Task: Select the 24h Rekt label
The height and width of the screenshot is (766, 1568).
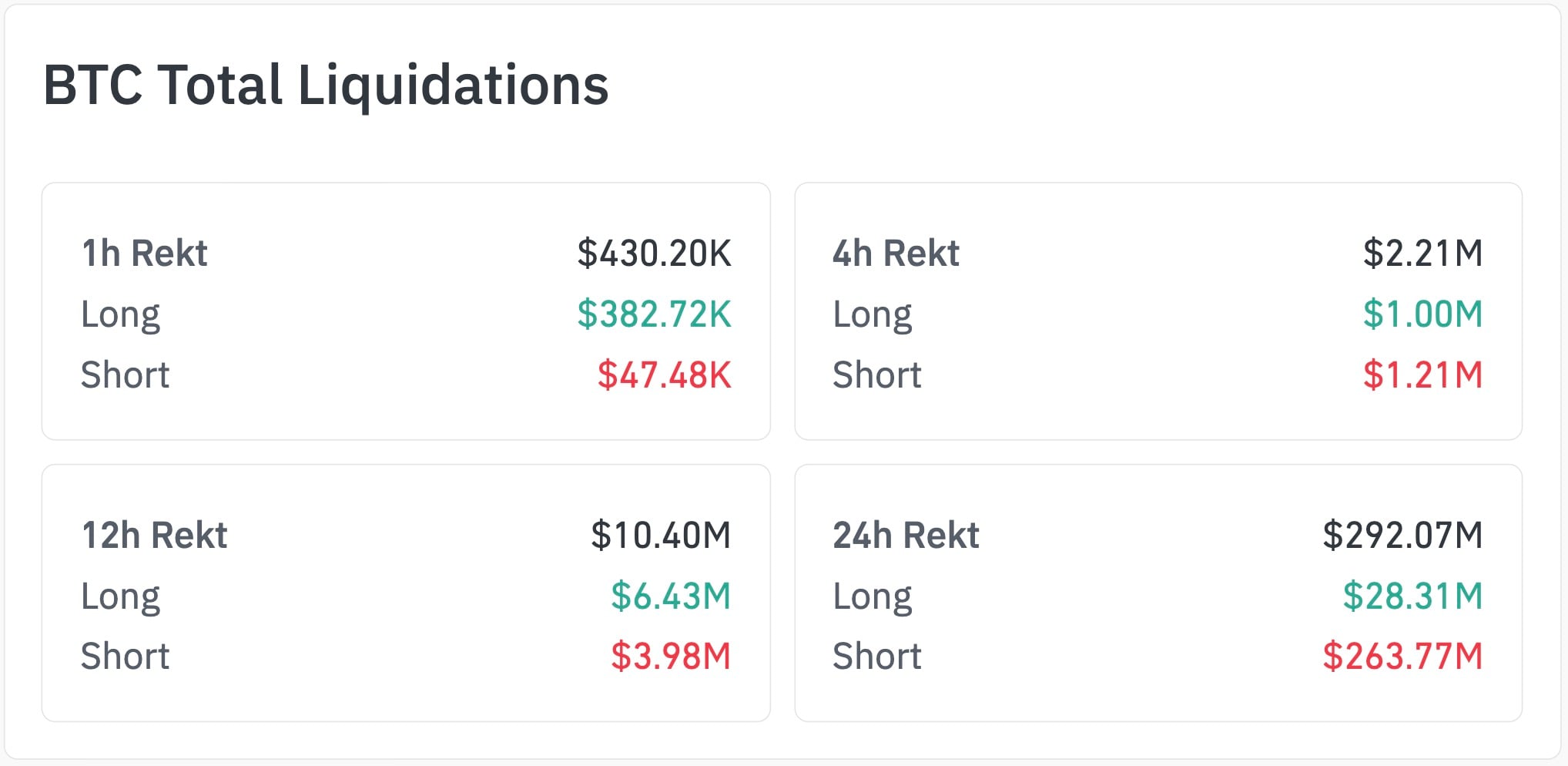Action: (906, 535)
